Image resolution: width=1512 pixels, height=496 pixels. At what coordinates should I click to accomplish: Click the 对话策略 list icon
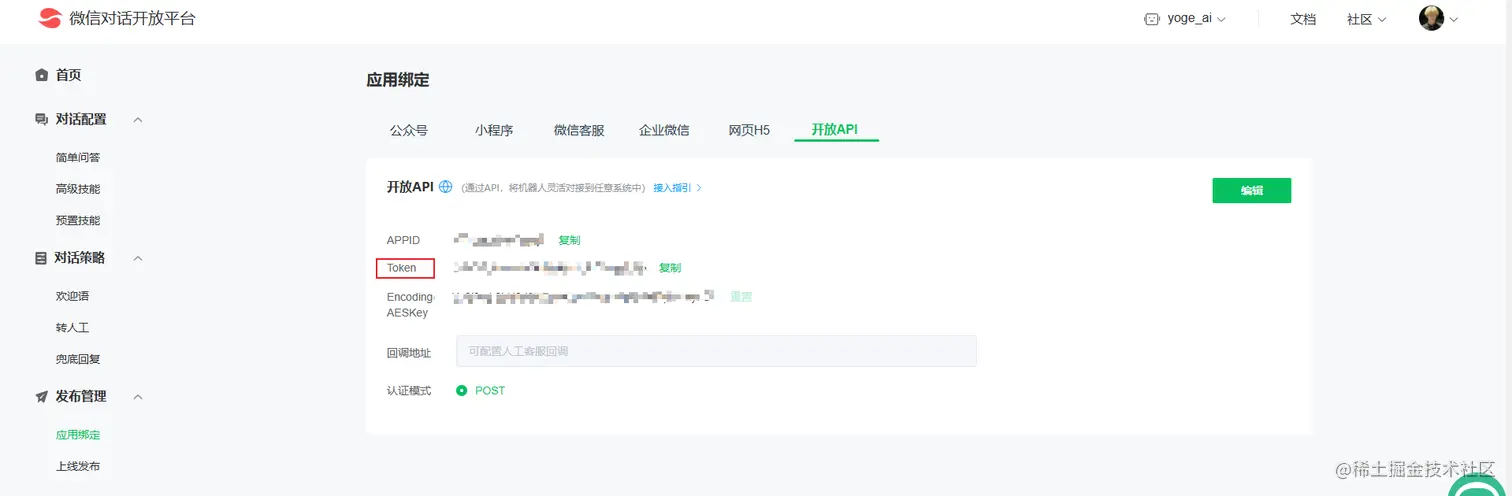[x=41, y=258]
